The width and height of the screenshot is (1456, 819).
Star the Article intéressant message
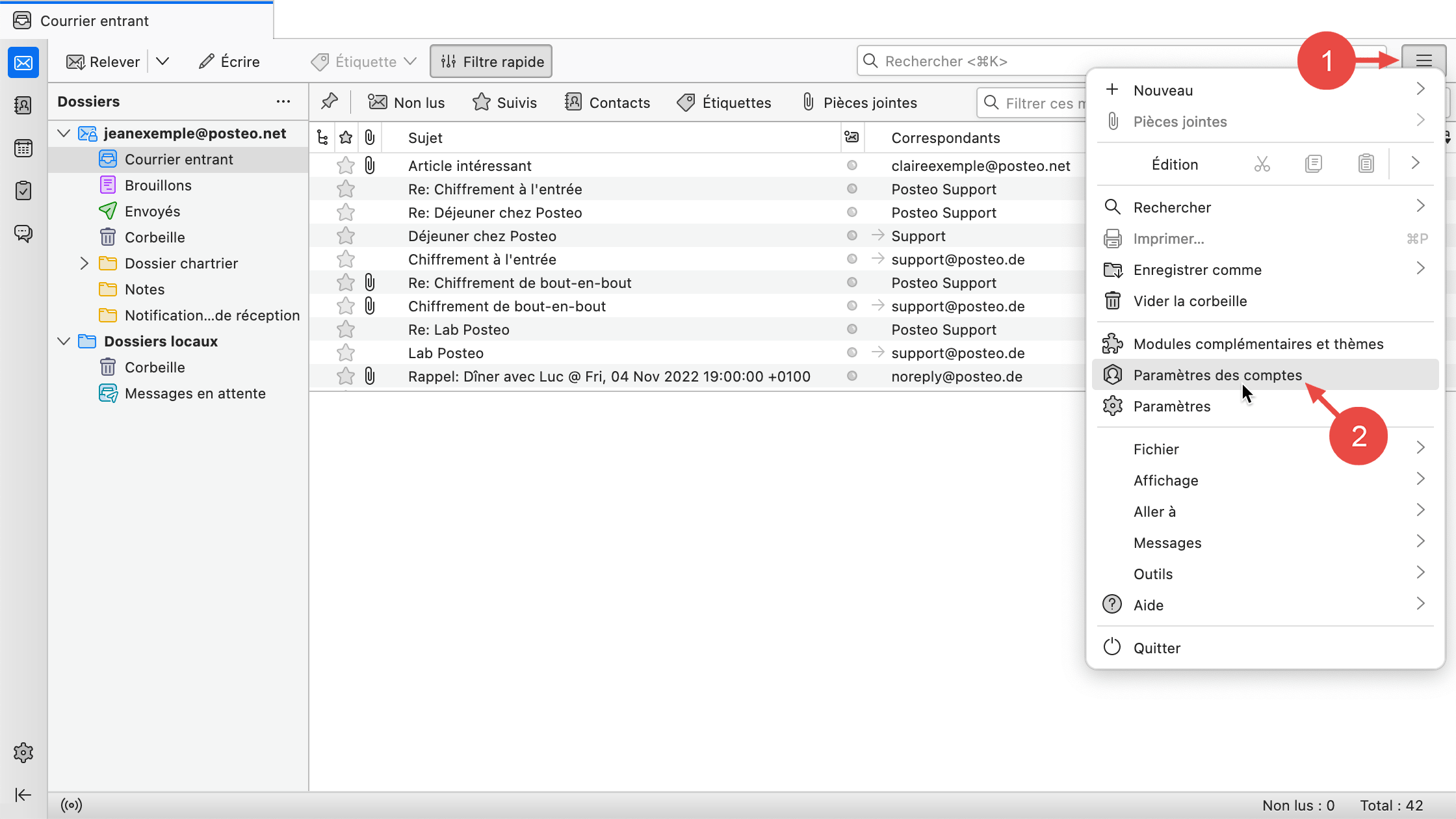click(x=346, y=166)
